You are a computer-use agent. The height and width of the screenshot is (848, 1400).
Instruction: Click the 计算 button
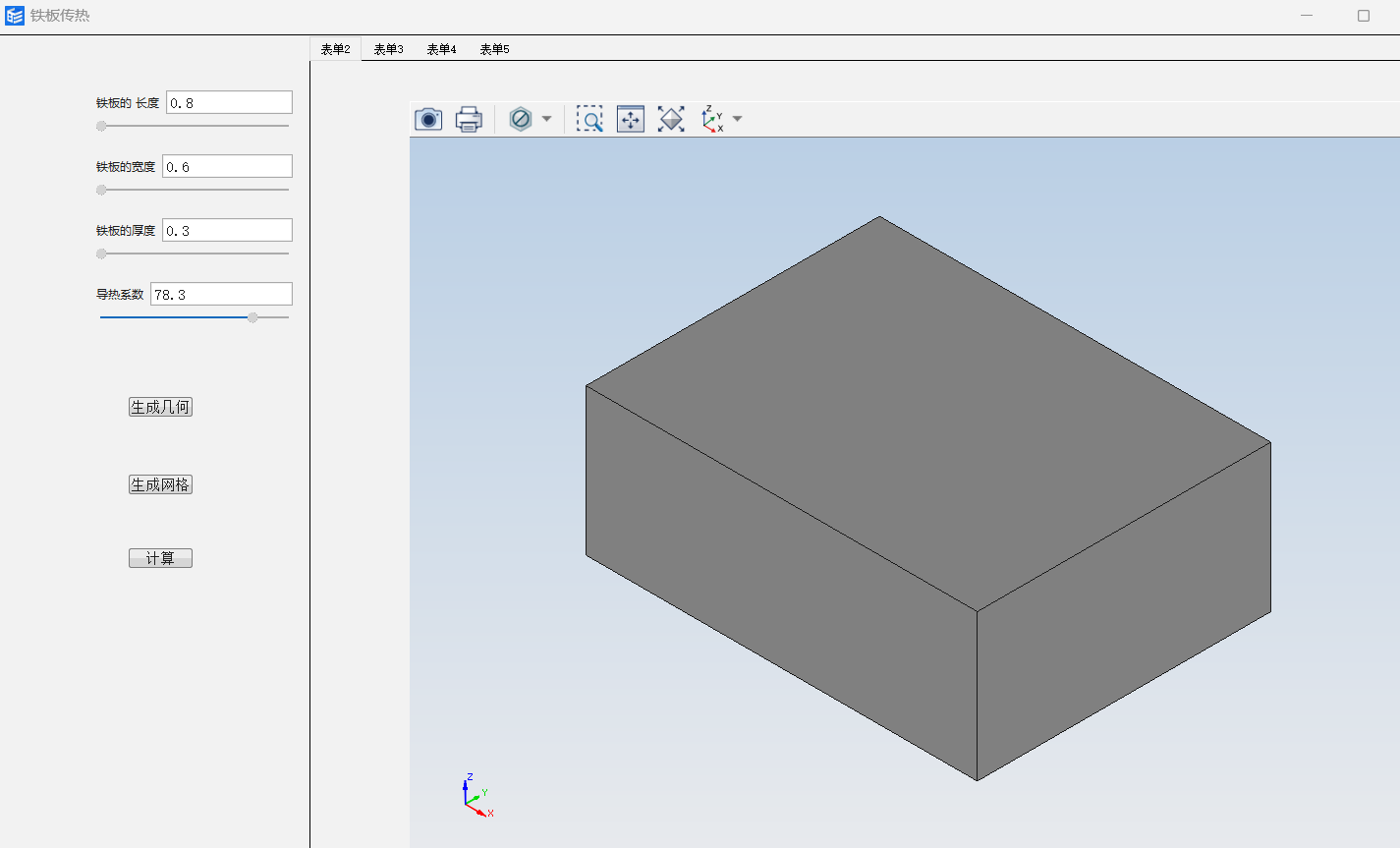[x=160, y=558]
